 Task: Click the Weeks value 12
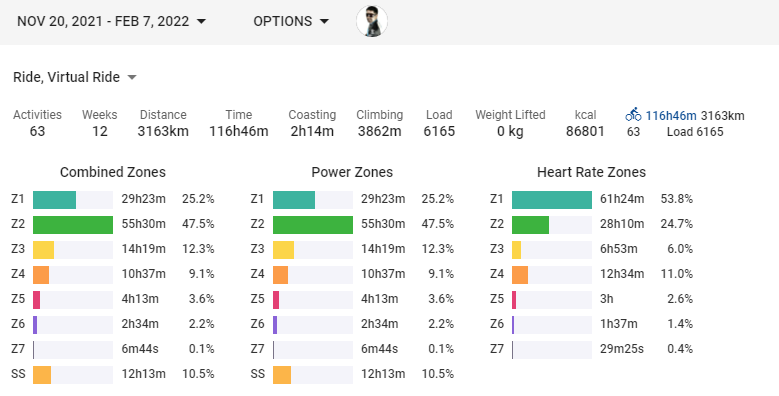coord(99,131)
